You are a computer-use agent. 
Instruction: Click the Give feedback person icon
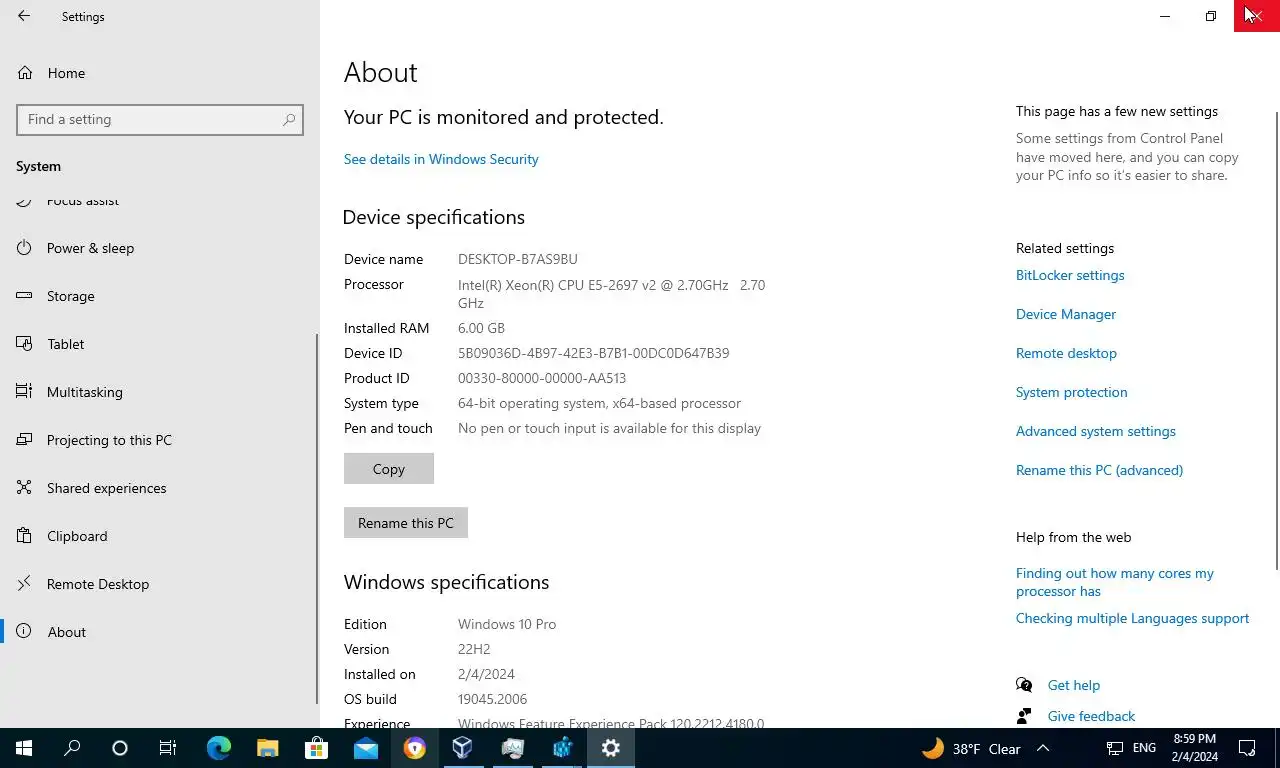click(x=1024, y=716)
